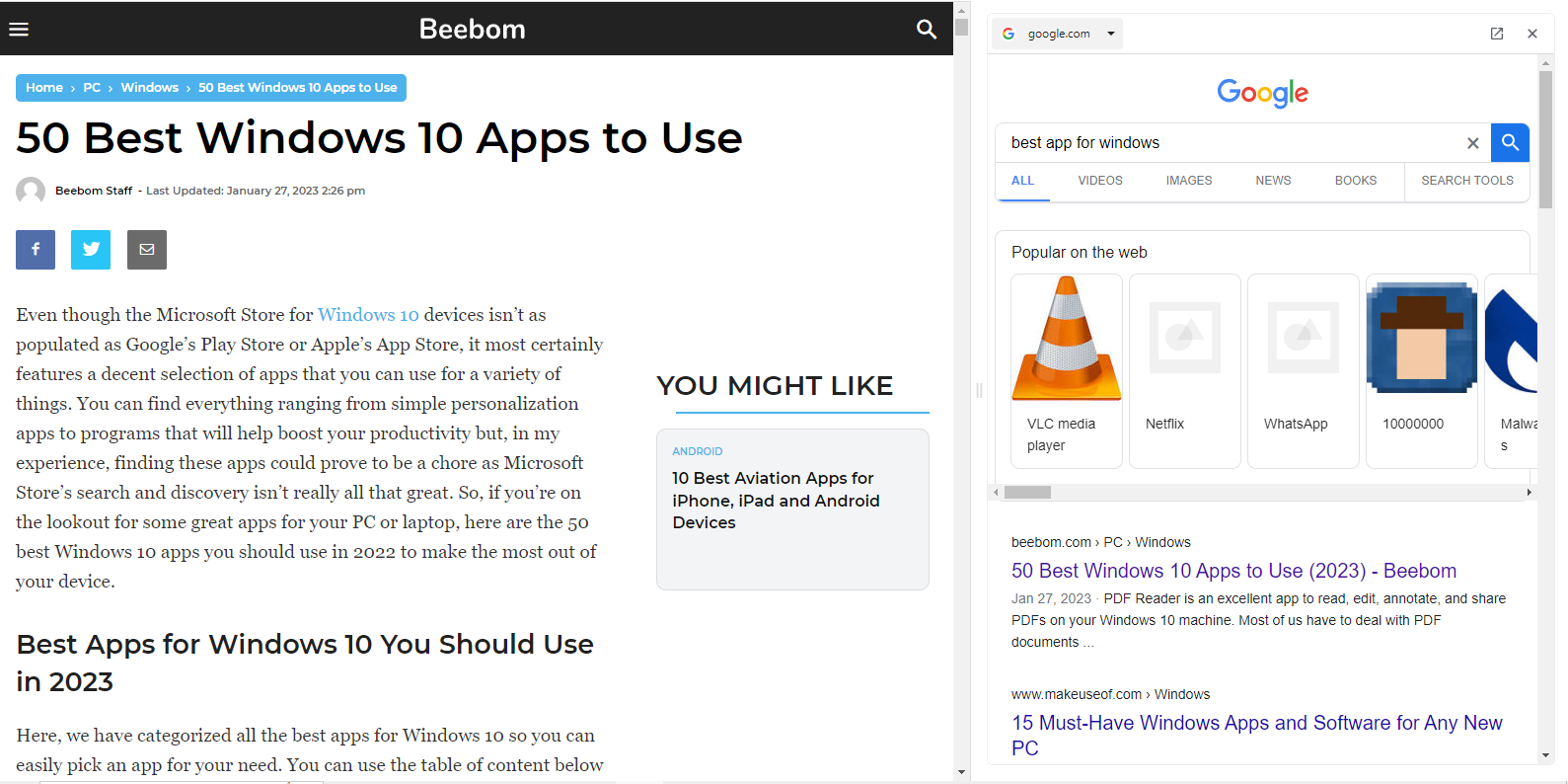Viewport: 1568px width, 784px height.
Task: Click the article page scroll-up arrow
Action: pyautogui.click(x=961, y=10)
